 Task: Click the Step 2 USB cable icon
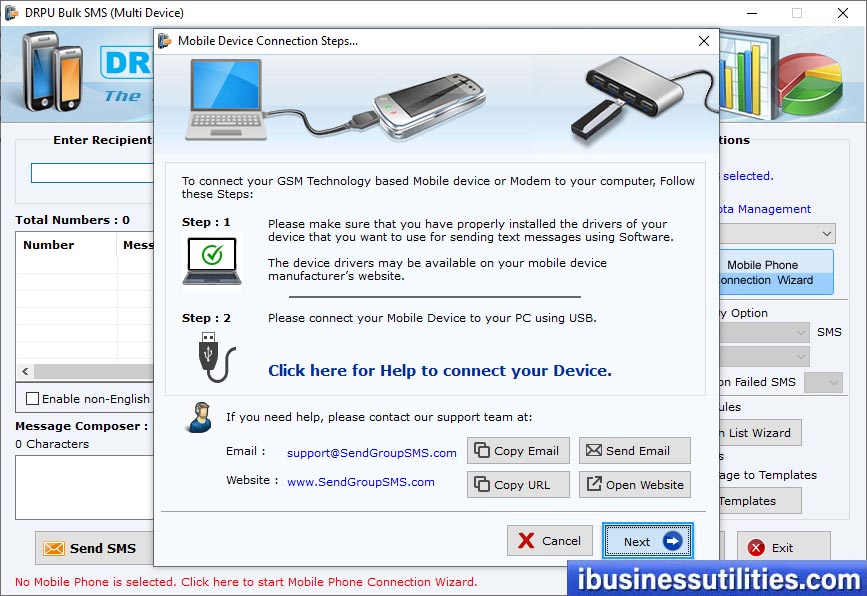coord(216,357)
